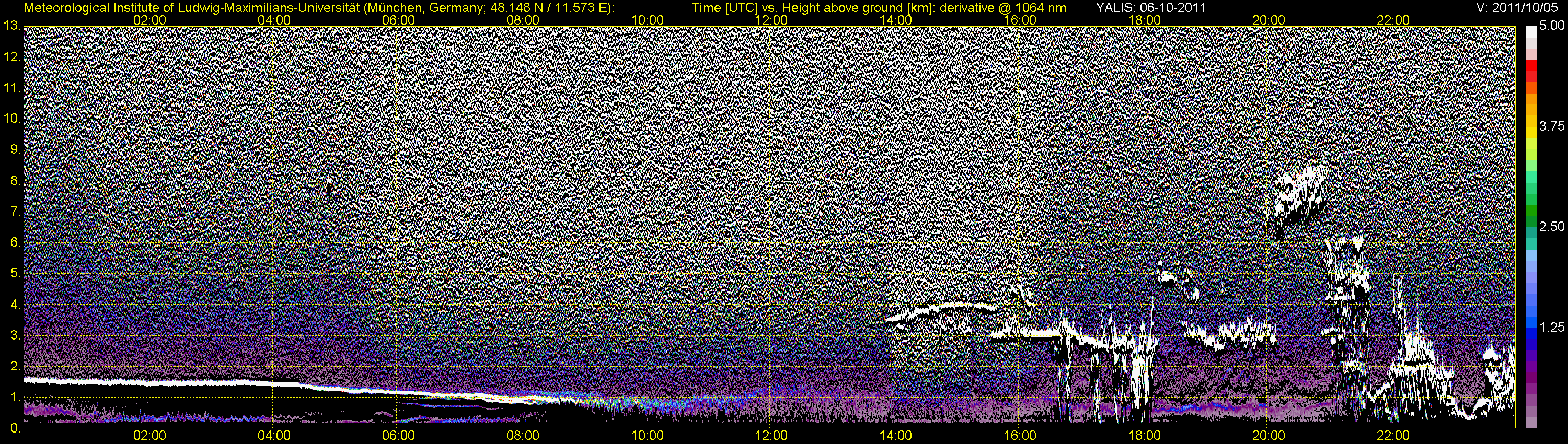Click the 2 km height axis label
Viewport: 1568px width, 444px height.
coord(15,366)
